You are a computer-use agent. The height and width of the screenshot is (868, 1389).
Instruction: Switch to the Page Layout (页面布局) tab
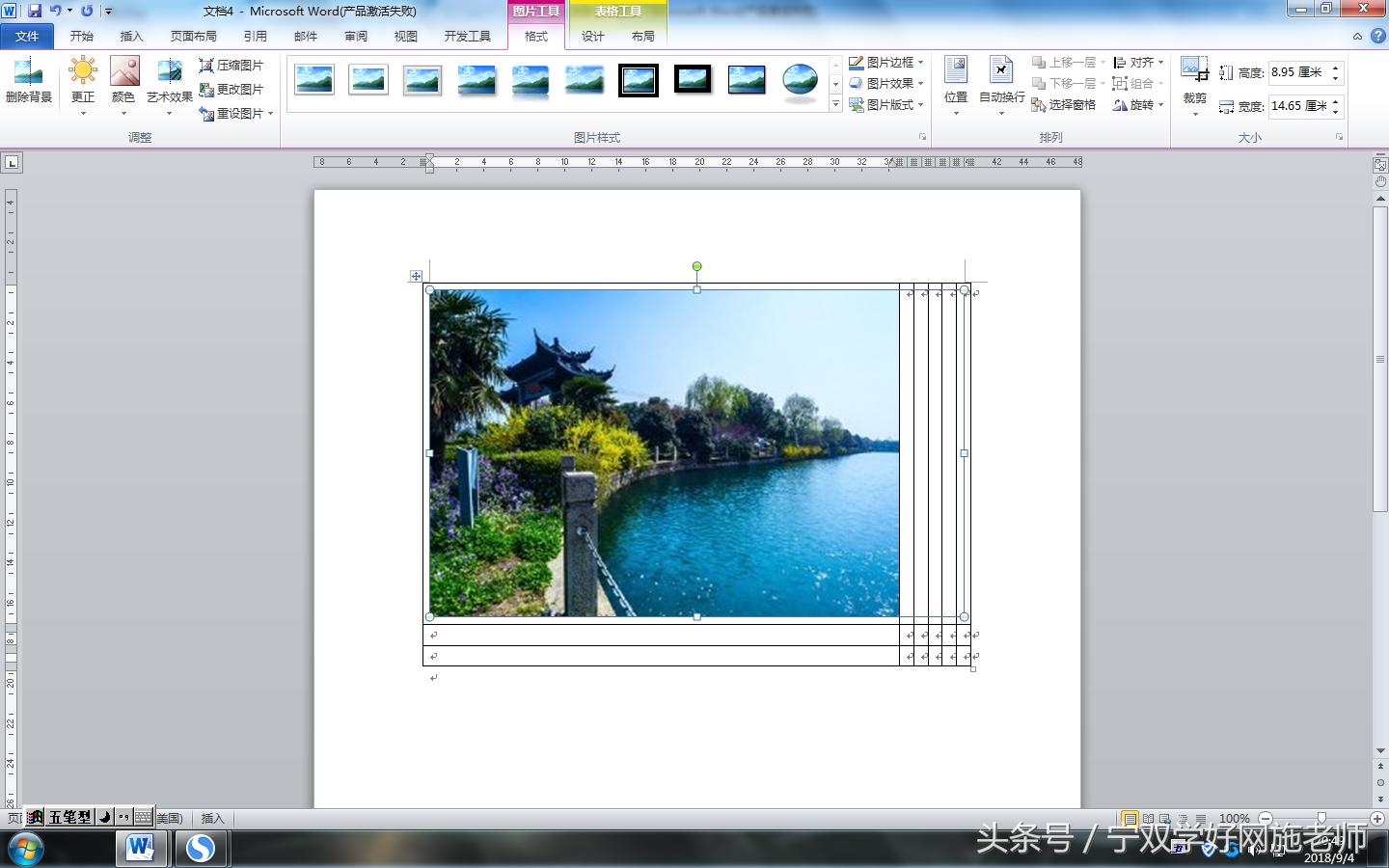193,37
